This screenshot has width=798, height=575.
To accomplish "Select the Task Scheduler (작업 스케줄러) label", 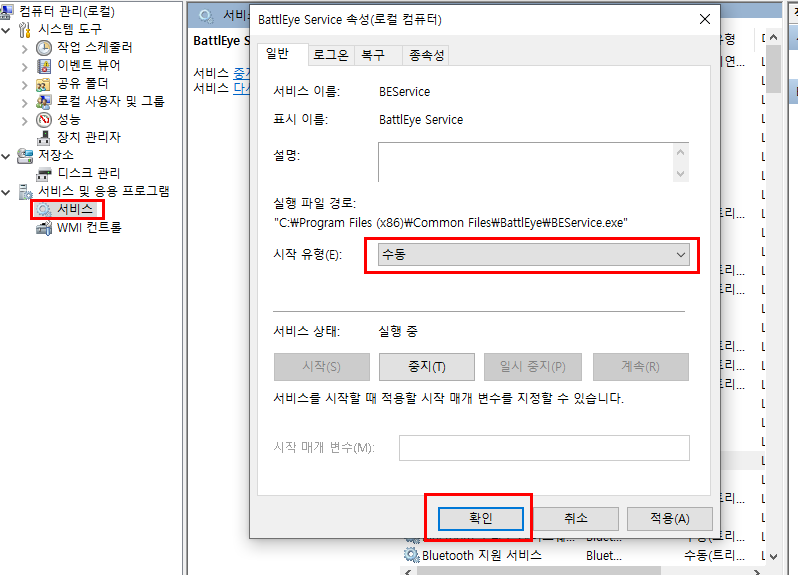I will click(x=95, y=47).
